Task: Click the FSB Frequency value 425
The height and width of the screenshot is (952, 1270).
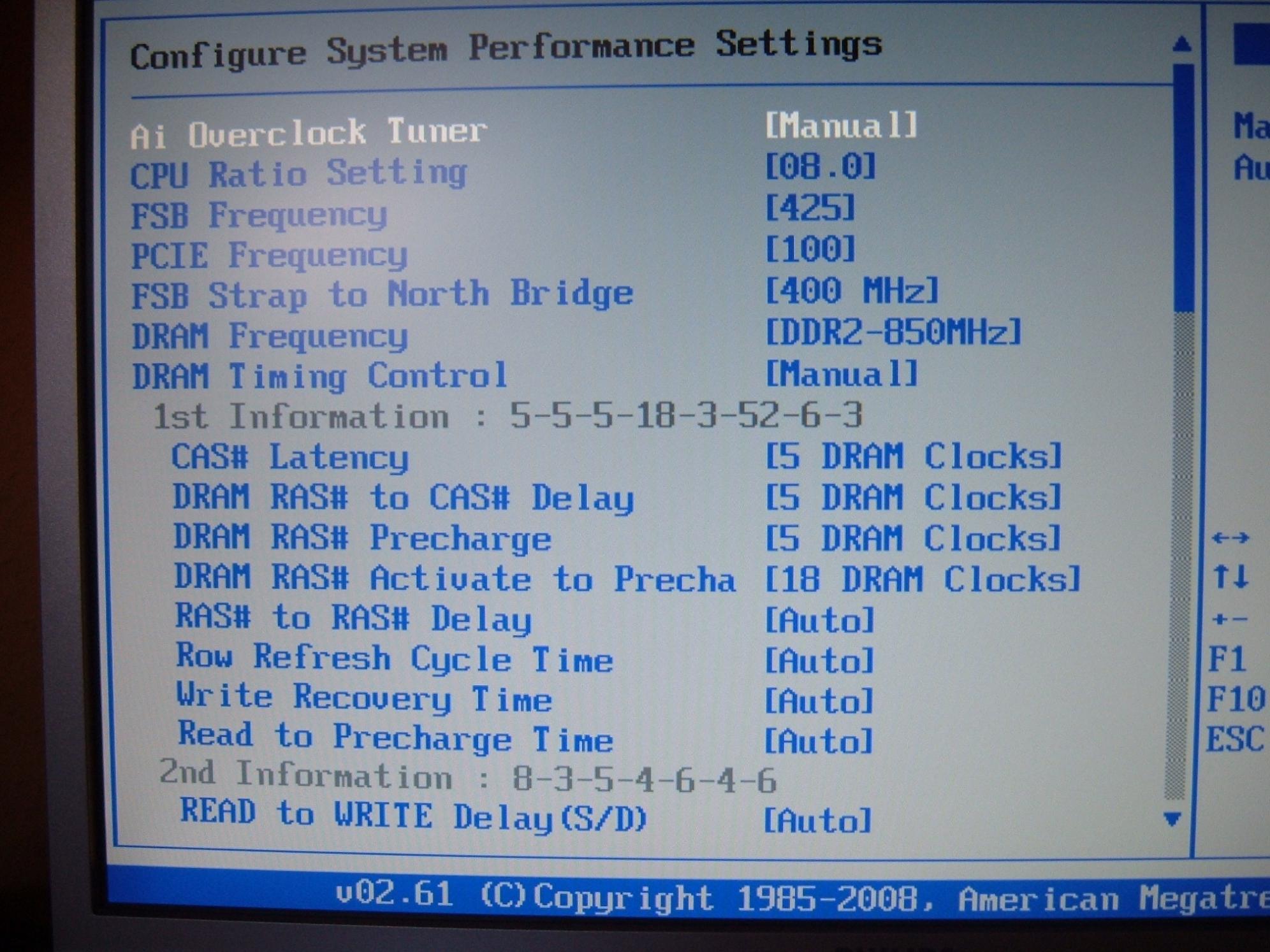Action: click(x=810, y=208)
